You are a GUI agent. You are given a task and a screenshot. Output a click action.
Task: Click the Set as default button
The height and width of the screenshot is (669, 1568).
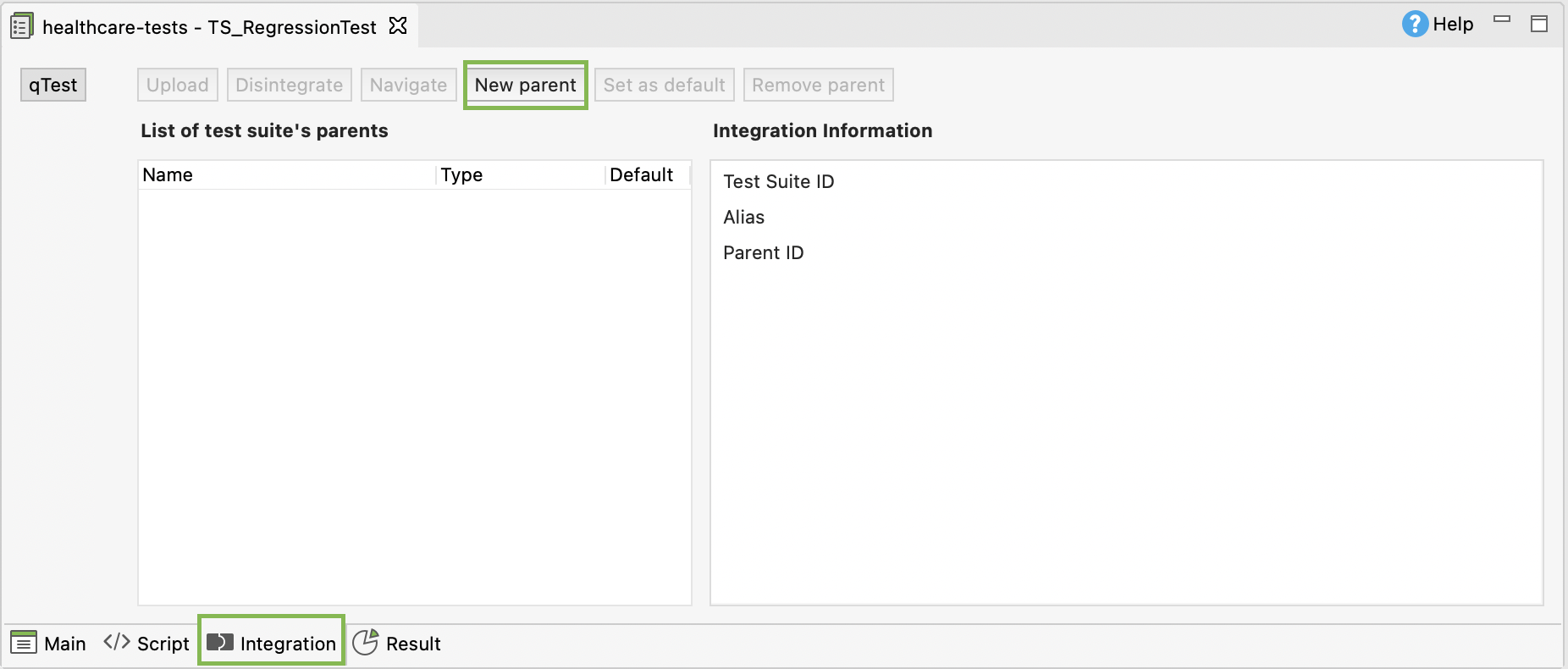664,85
